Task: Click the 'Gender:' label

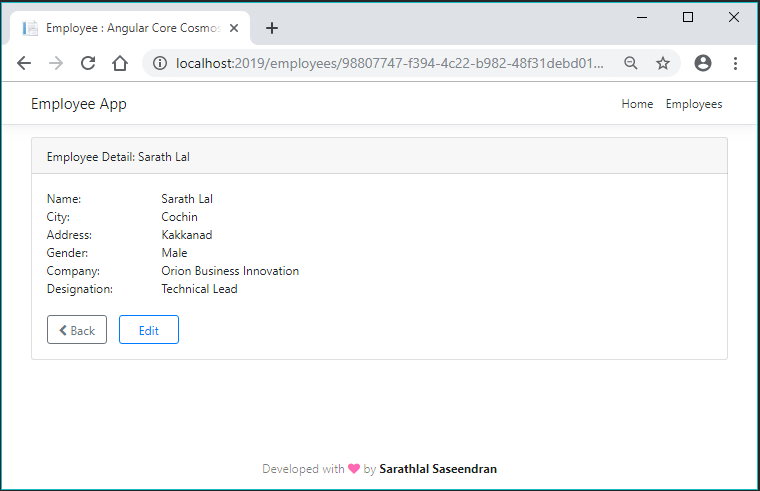Action: pyautogui.click(x=67, y=253)
